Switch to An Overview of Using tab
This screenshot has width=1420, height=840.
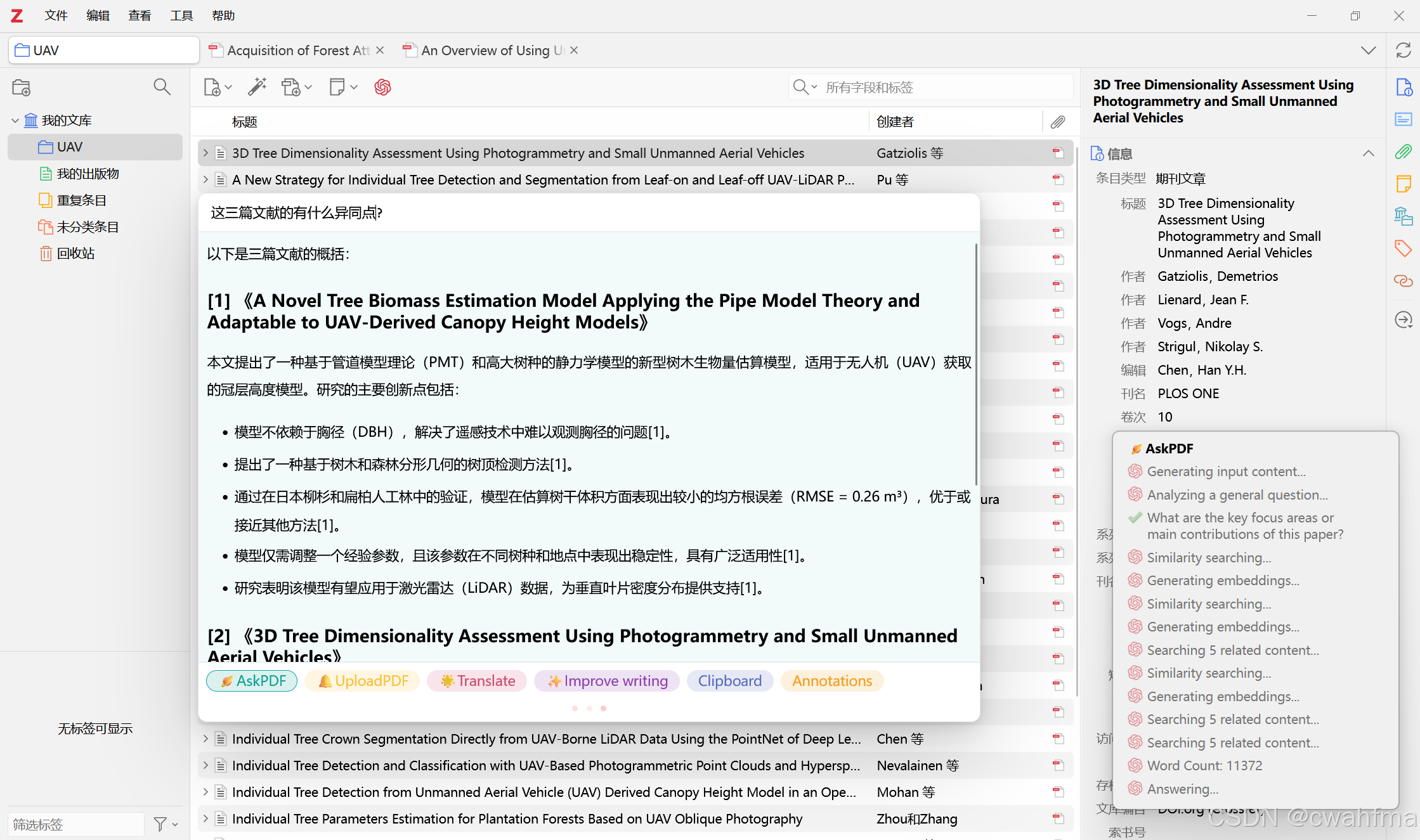pyautogui.click(x=485, y=50)
